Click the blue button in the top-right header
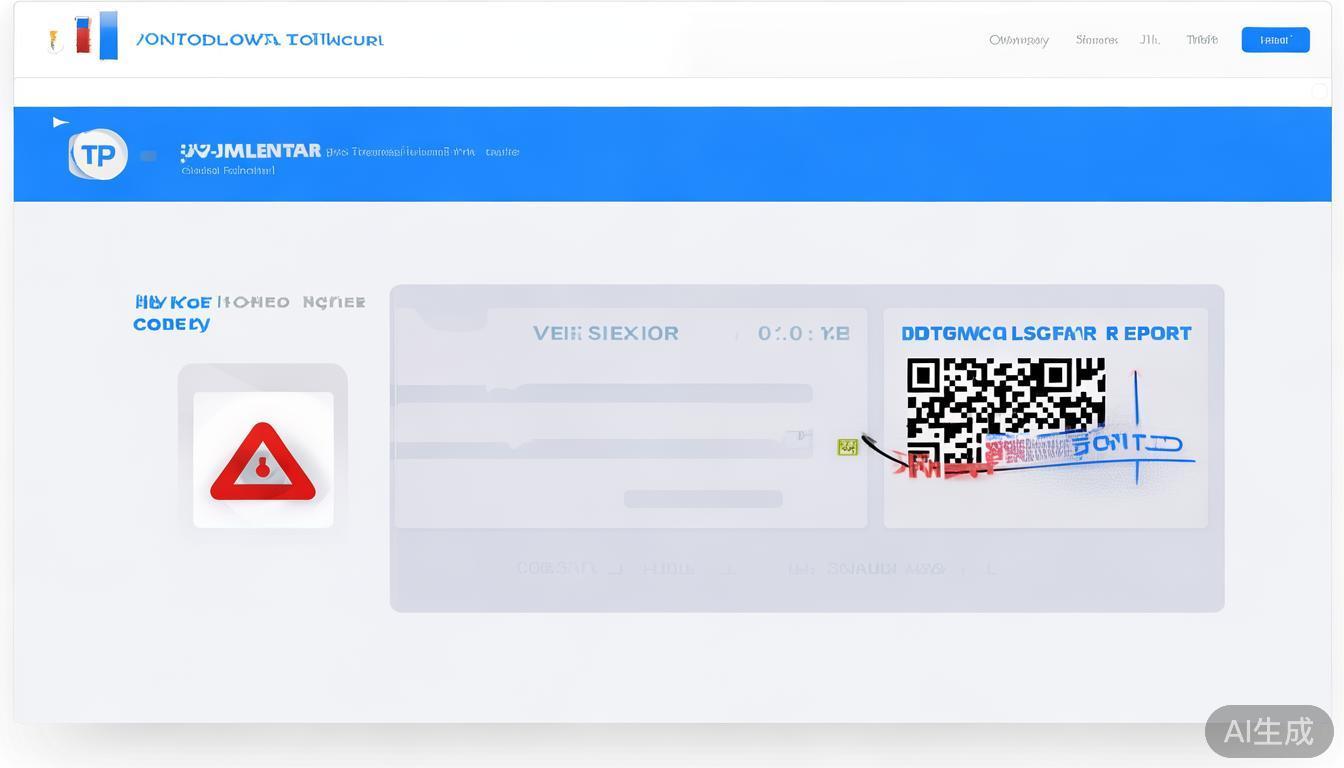The height and width of the screenshot is (768, 1344). click(1275, 40)
